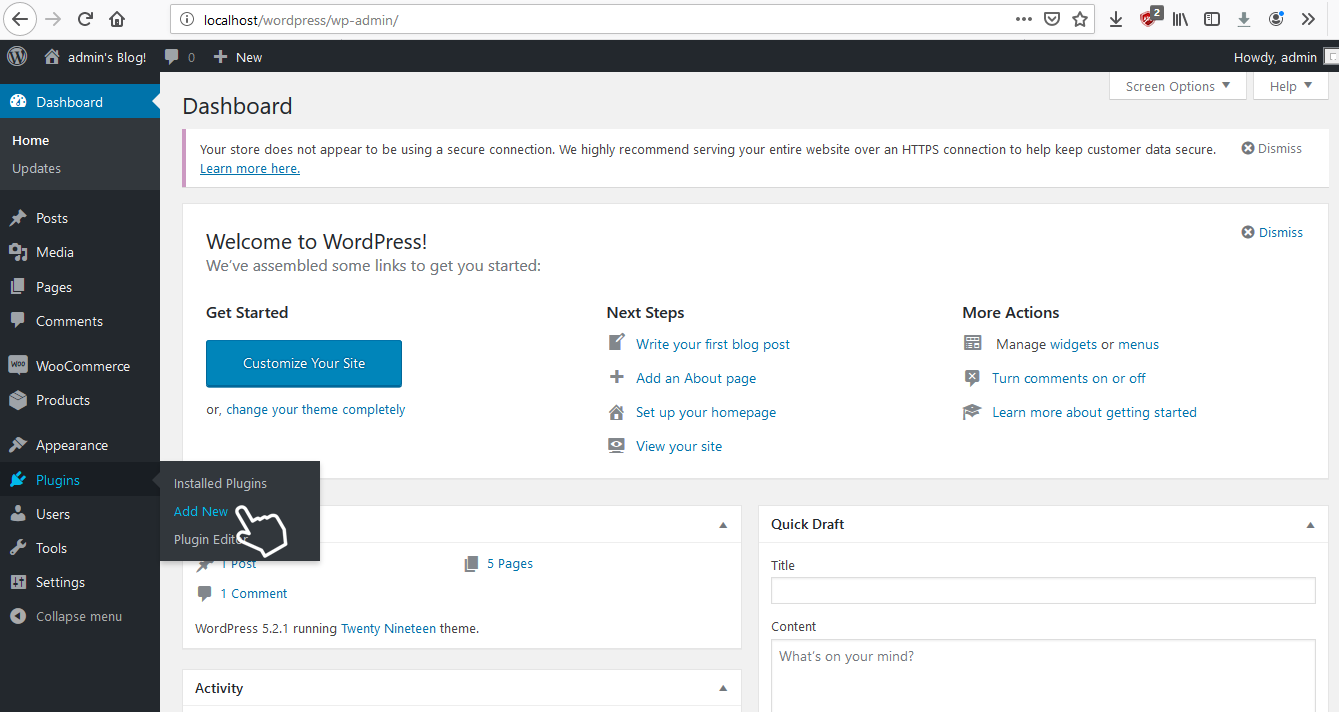The image size is (1339, 712).
Task: Click the WordPress logo in admin bar
Action: (x=17, y=57)
